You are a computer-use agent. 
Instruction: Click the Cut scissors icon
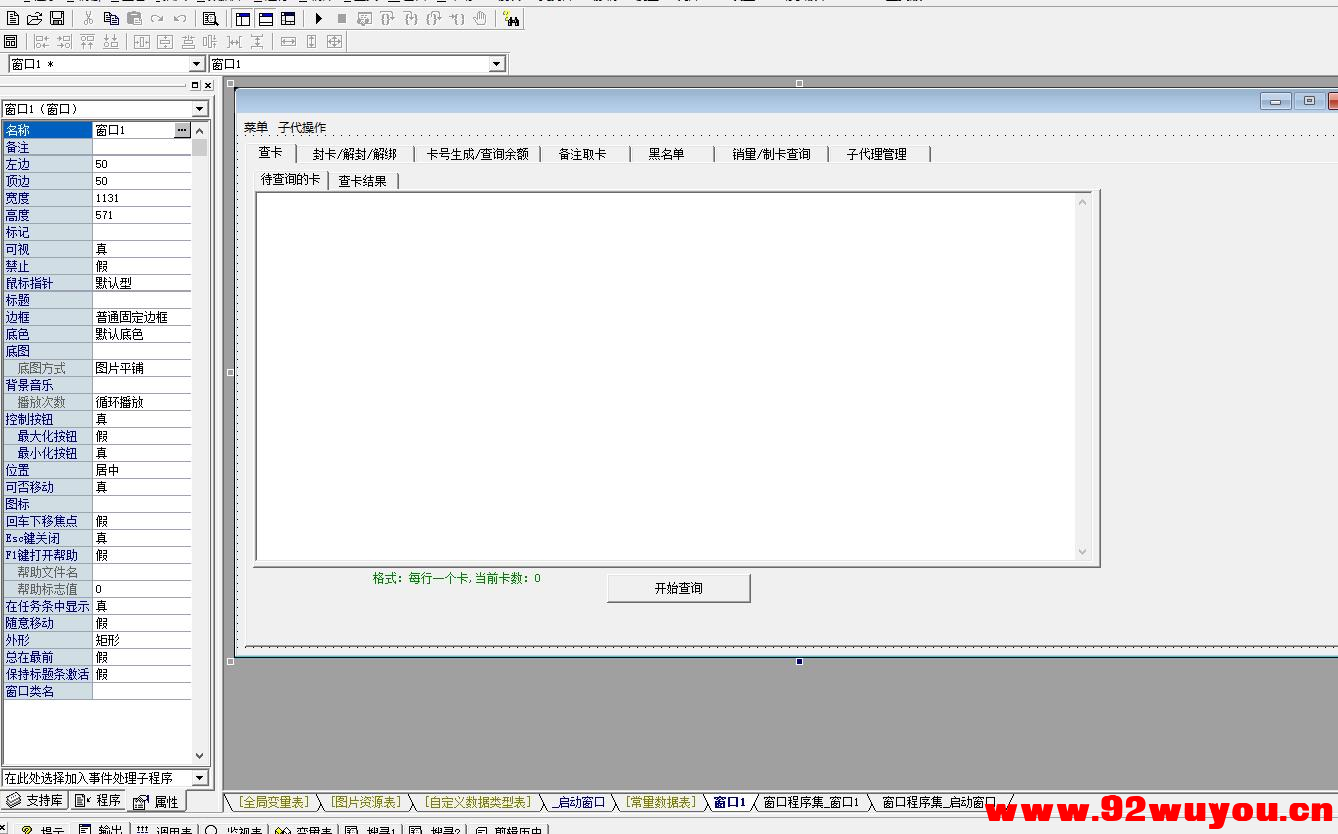[88, 18]
